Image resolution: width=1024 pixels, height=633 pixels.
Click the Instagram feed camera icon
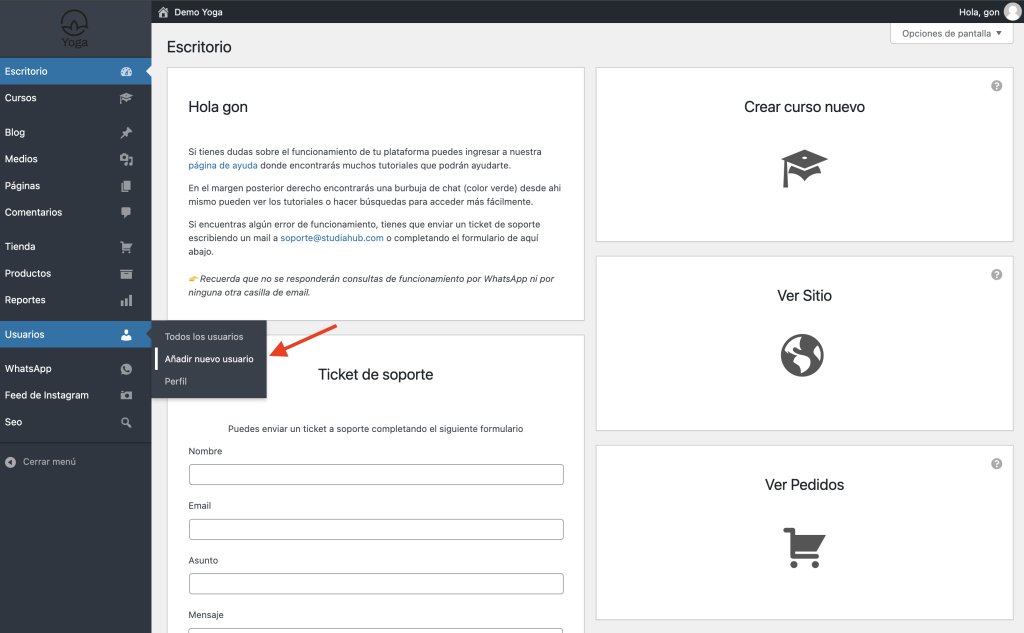pyautogui.click(x=126, y=396)
